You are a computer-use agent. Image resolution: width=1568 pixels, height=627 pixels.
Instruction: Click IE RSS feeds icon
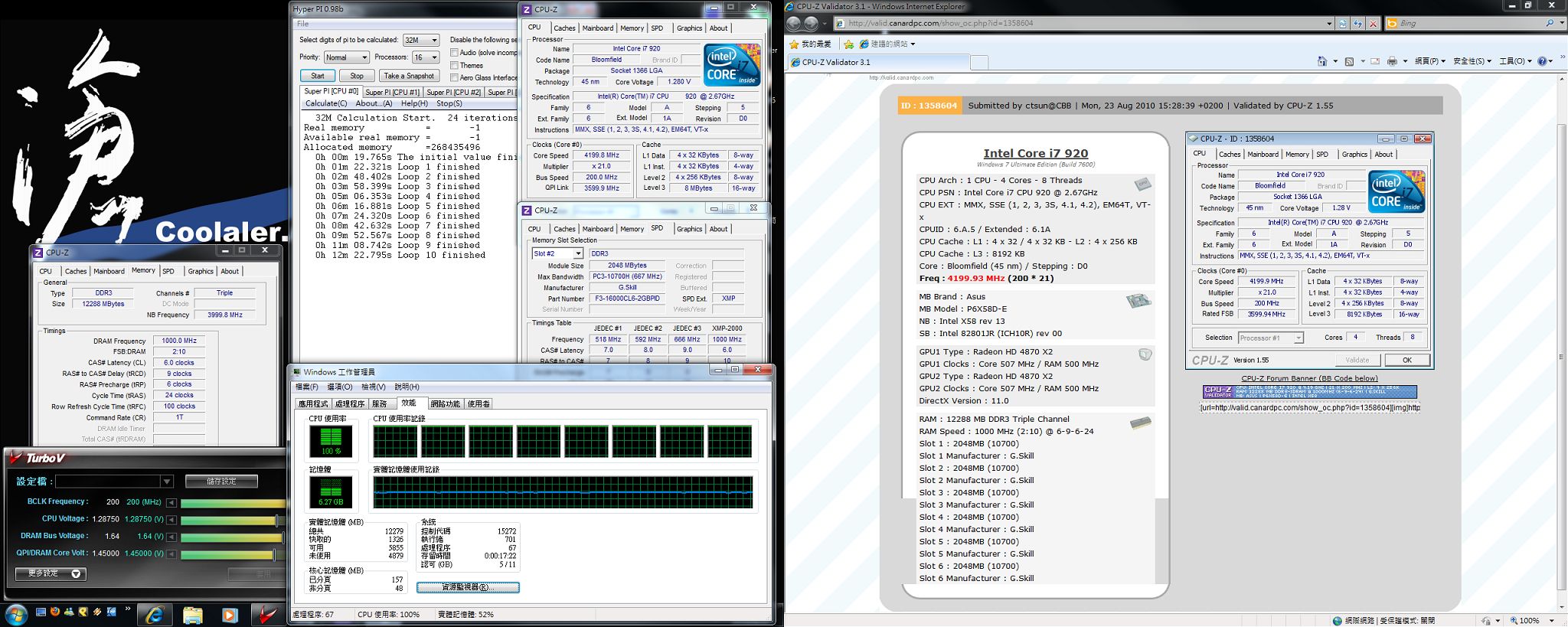(x=1349, y=61)
